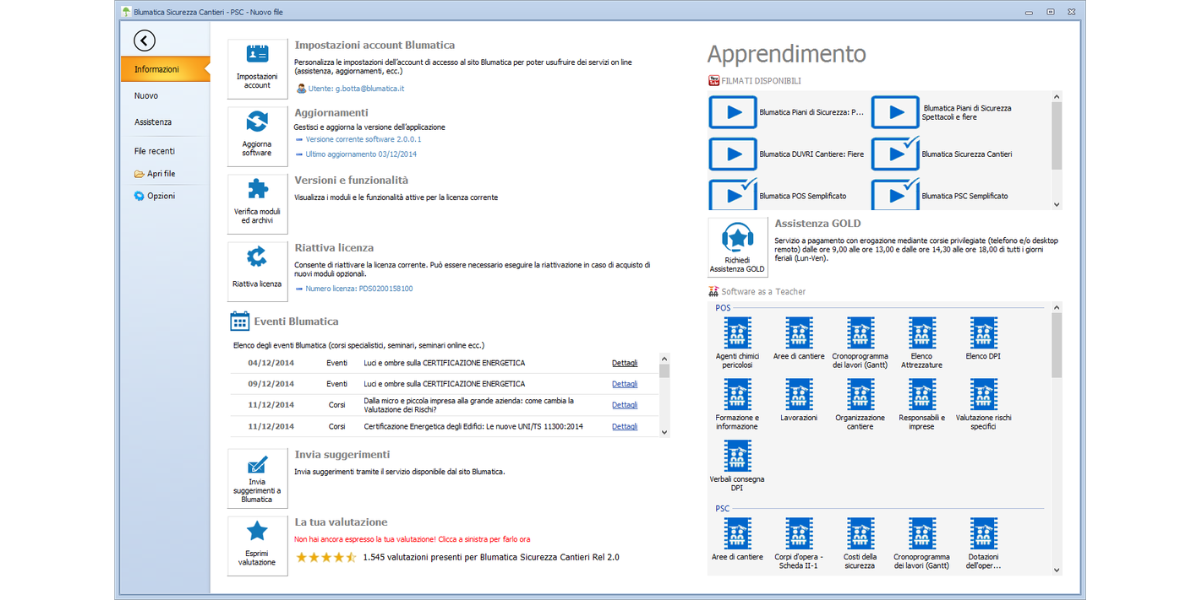This screenshot has width=1200, height=600.
Task: Open Dettagli link for 04/12/2014 event
Action: tap(624, 363)
